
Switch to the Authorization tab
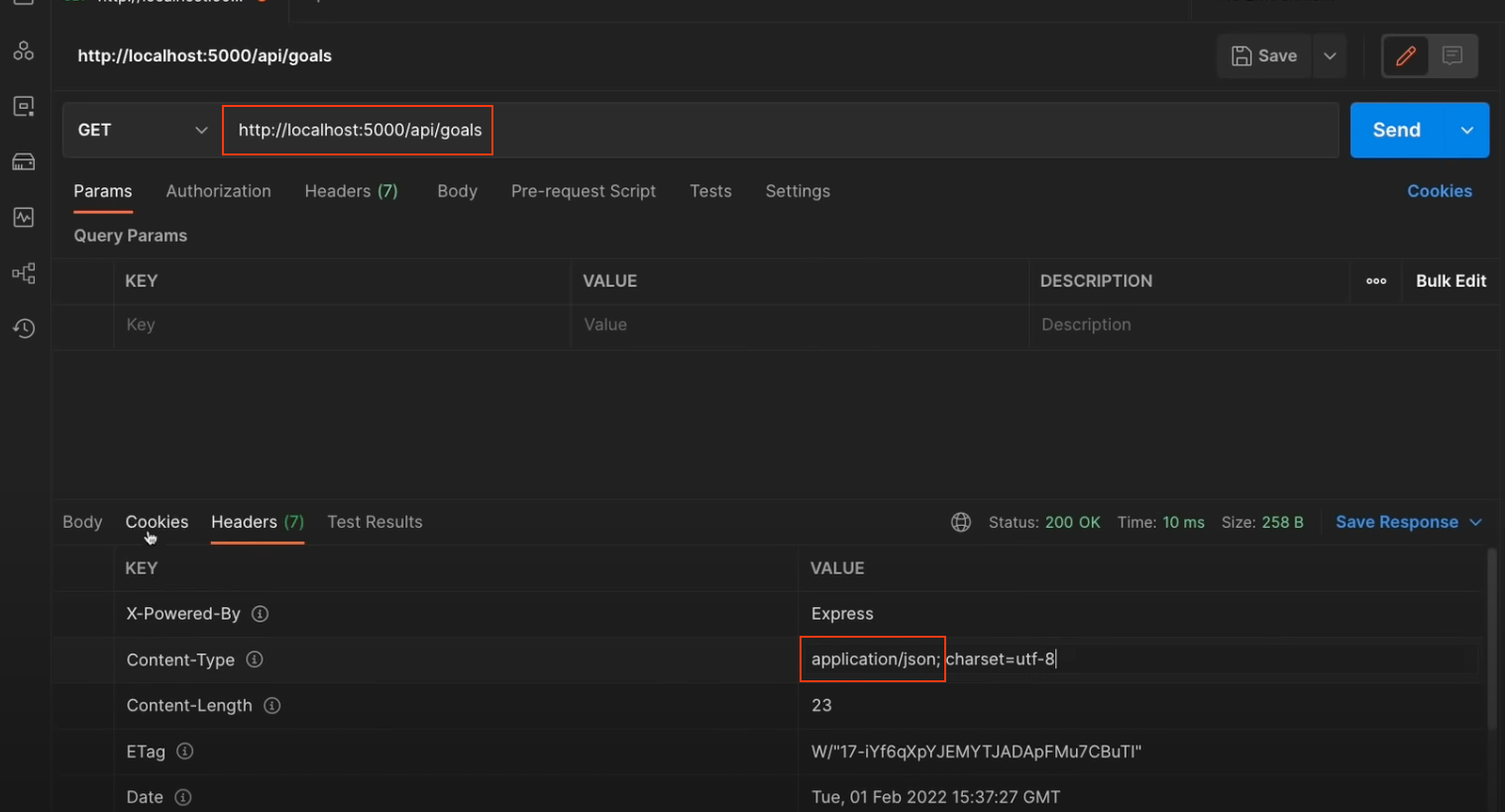click(219, 191)
